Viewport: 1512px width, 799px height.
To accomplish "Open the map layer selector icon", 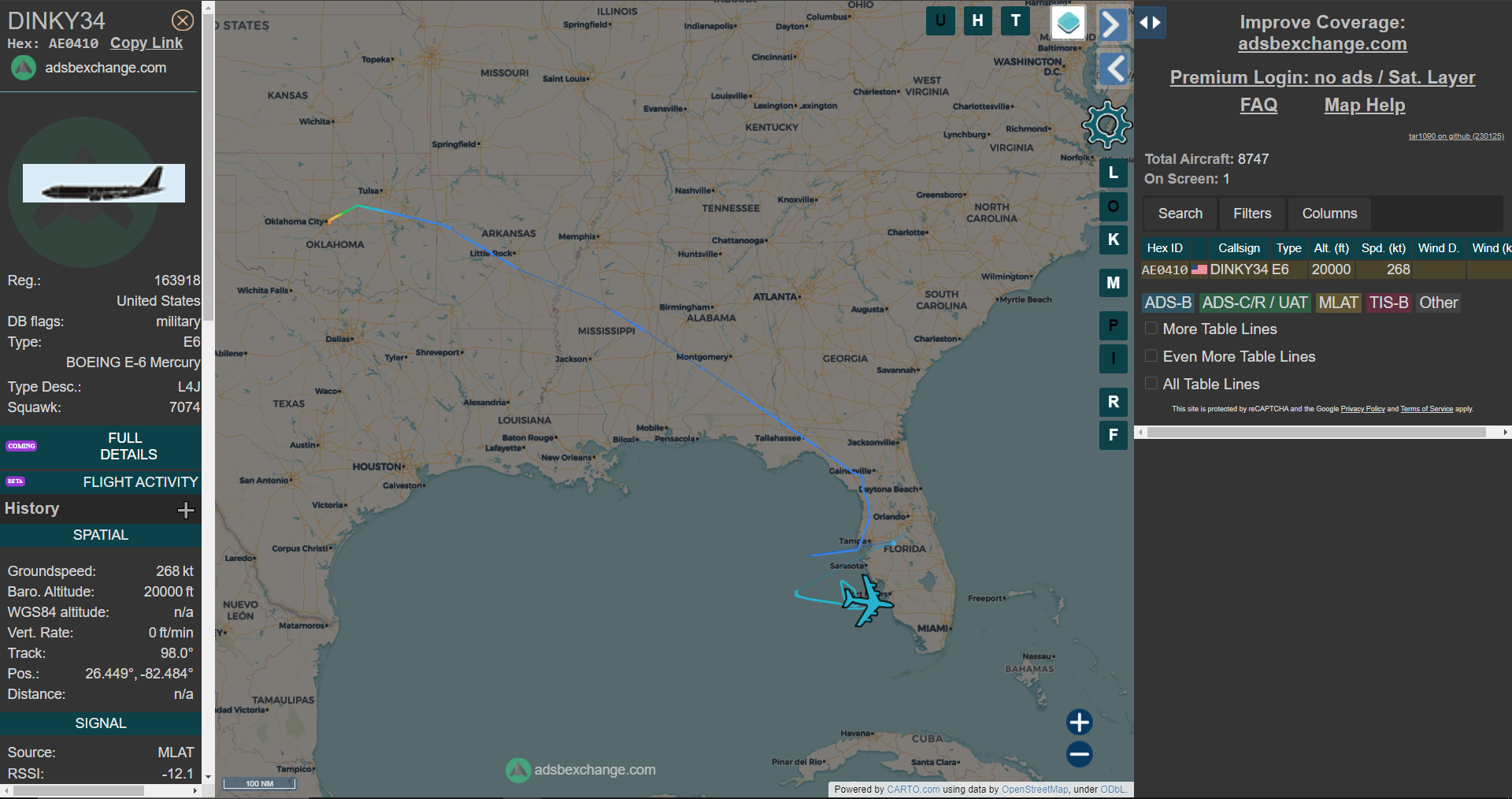I will click(x=1069, y=22).
